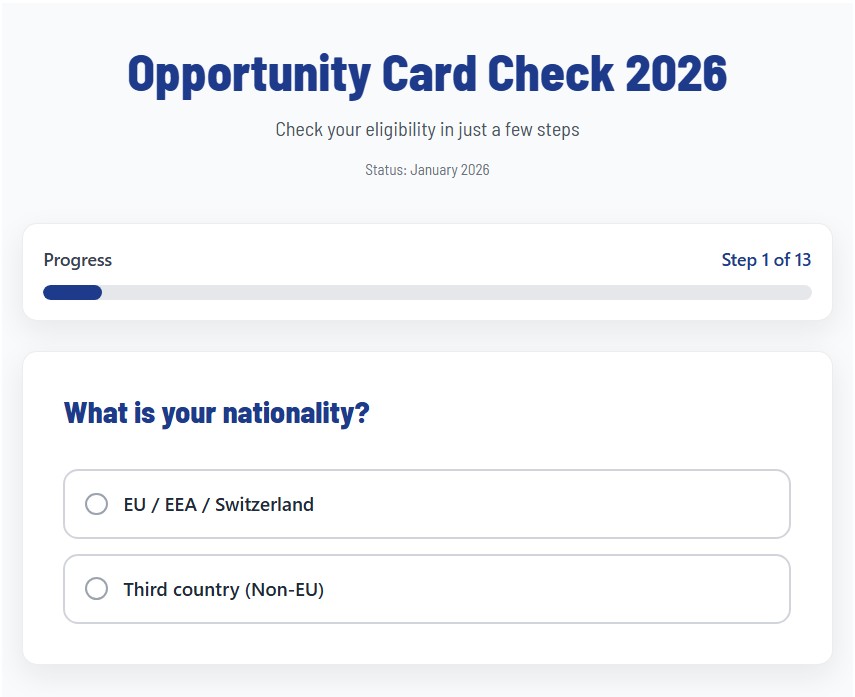Click the word "Switzerland" in the first option

coord(264,504)
